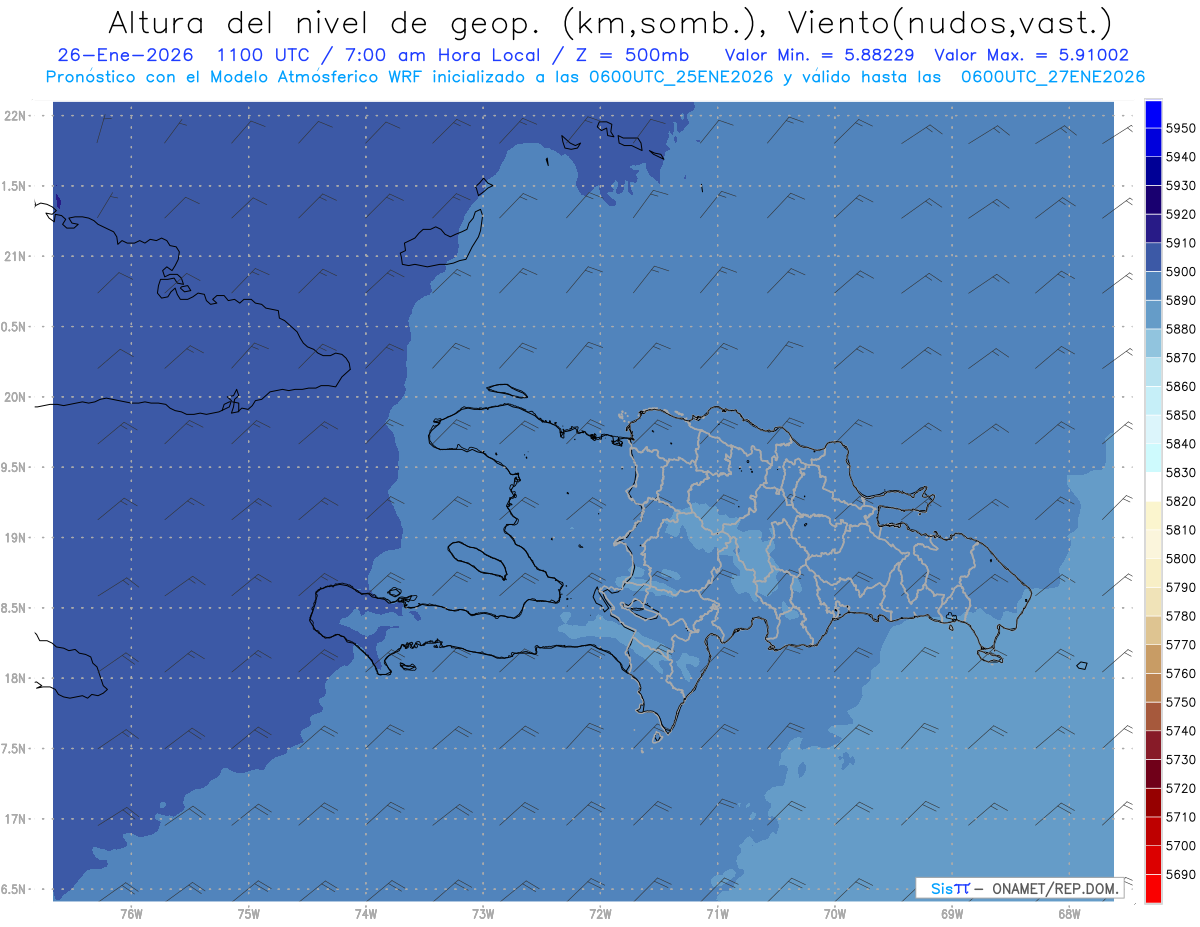Click the '5770' color bar value
Viewport: 1200px width, 927px height.
click(x=1181, y=645)
